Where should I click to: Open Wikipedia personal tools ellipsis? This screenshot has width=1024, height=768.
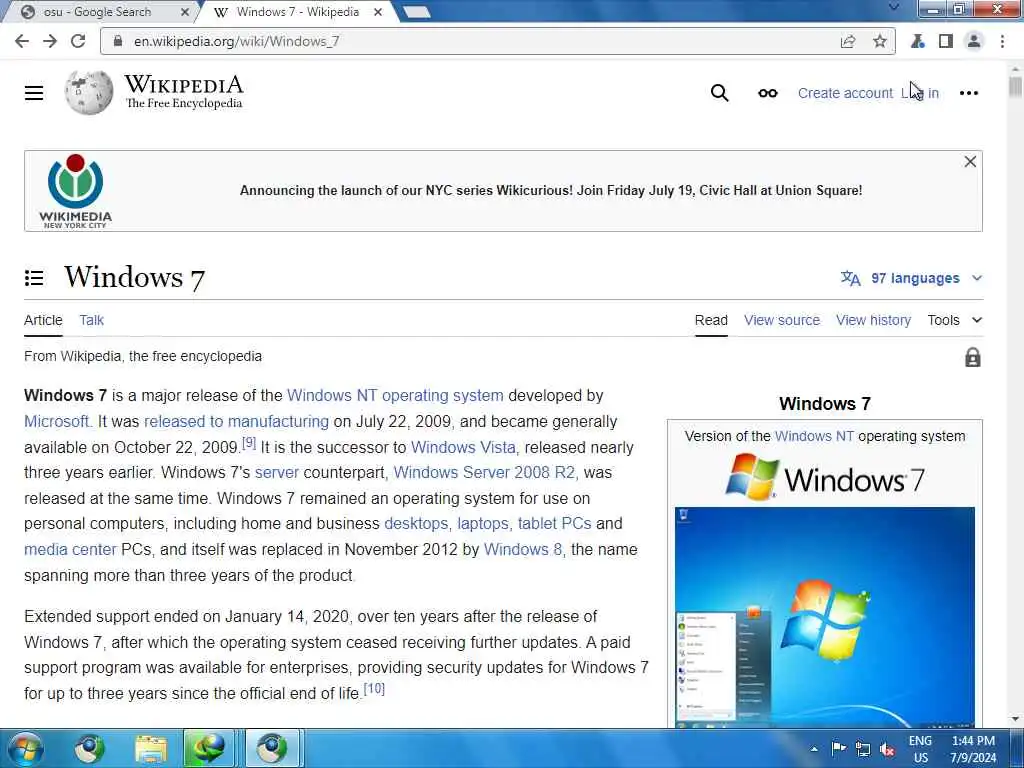(x=968, y=93)
